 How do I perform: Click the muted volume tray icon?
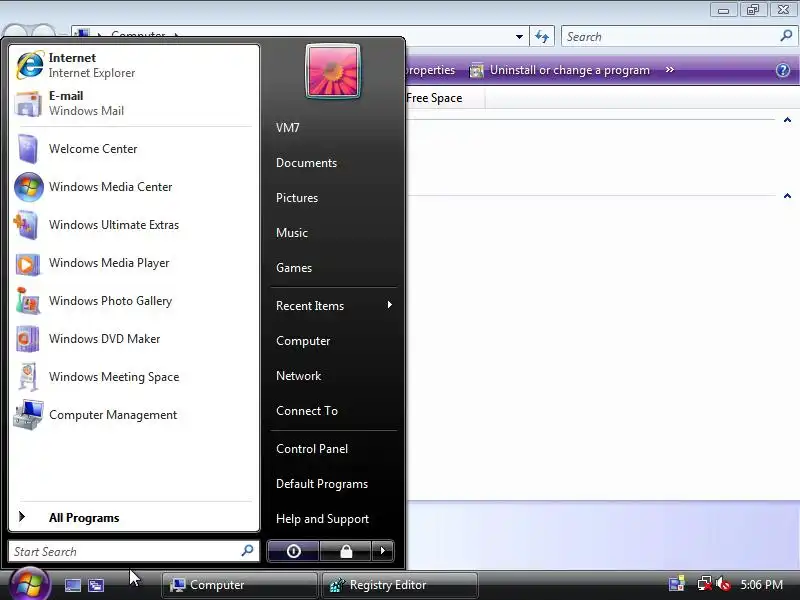[723, 584]
